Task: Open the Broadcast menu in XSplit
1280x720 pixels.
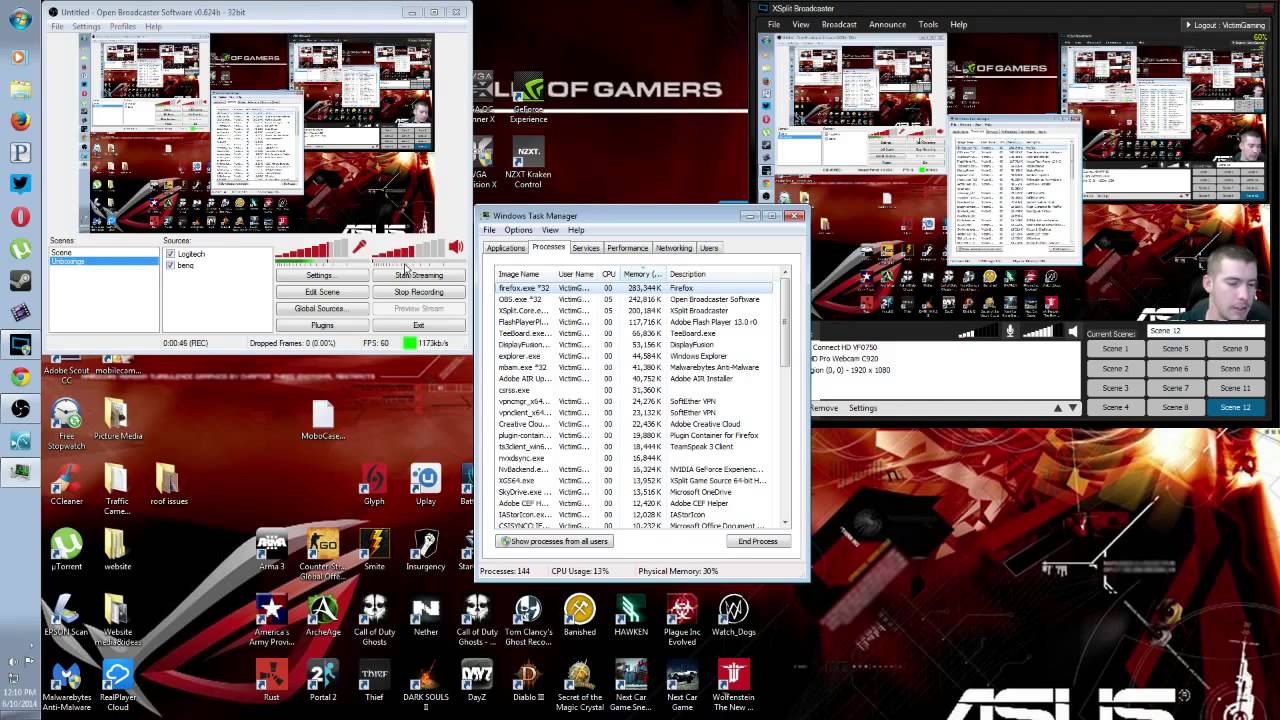Action: point(839,24)
